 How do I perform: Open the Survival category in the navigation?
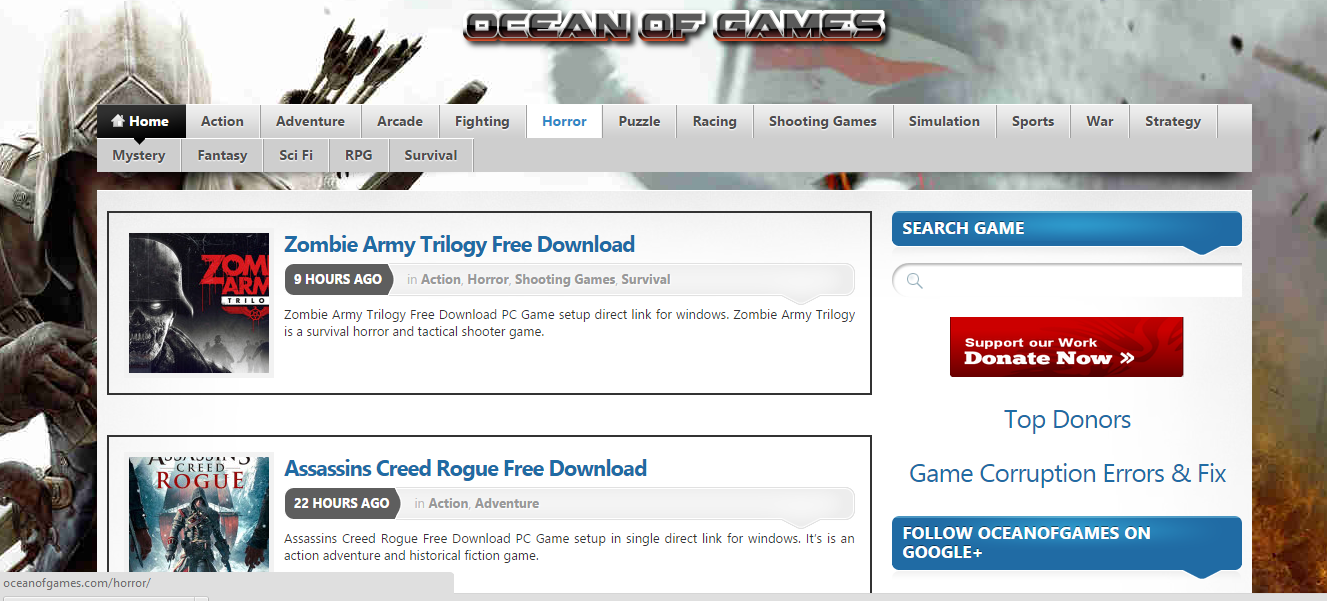[x=430, y=155]
